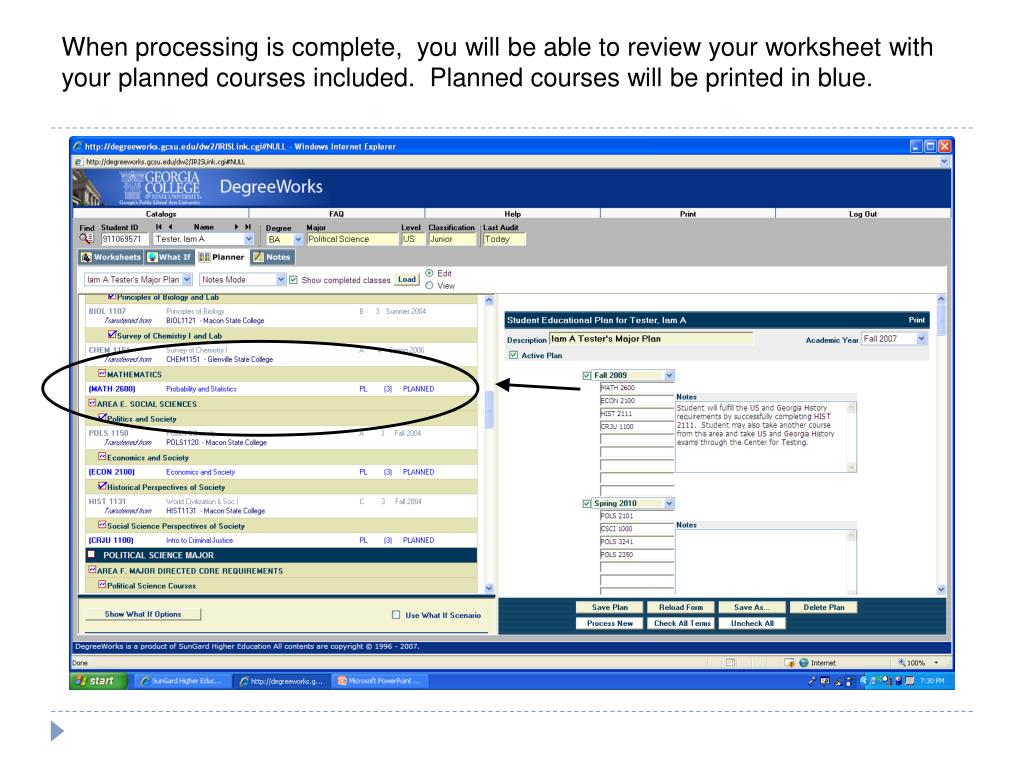Open the Windows start button
Image resolution: width=1024 pixels, height=768 pixels.
point(99,680)
